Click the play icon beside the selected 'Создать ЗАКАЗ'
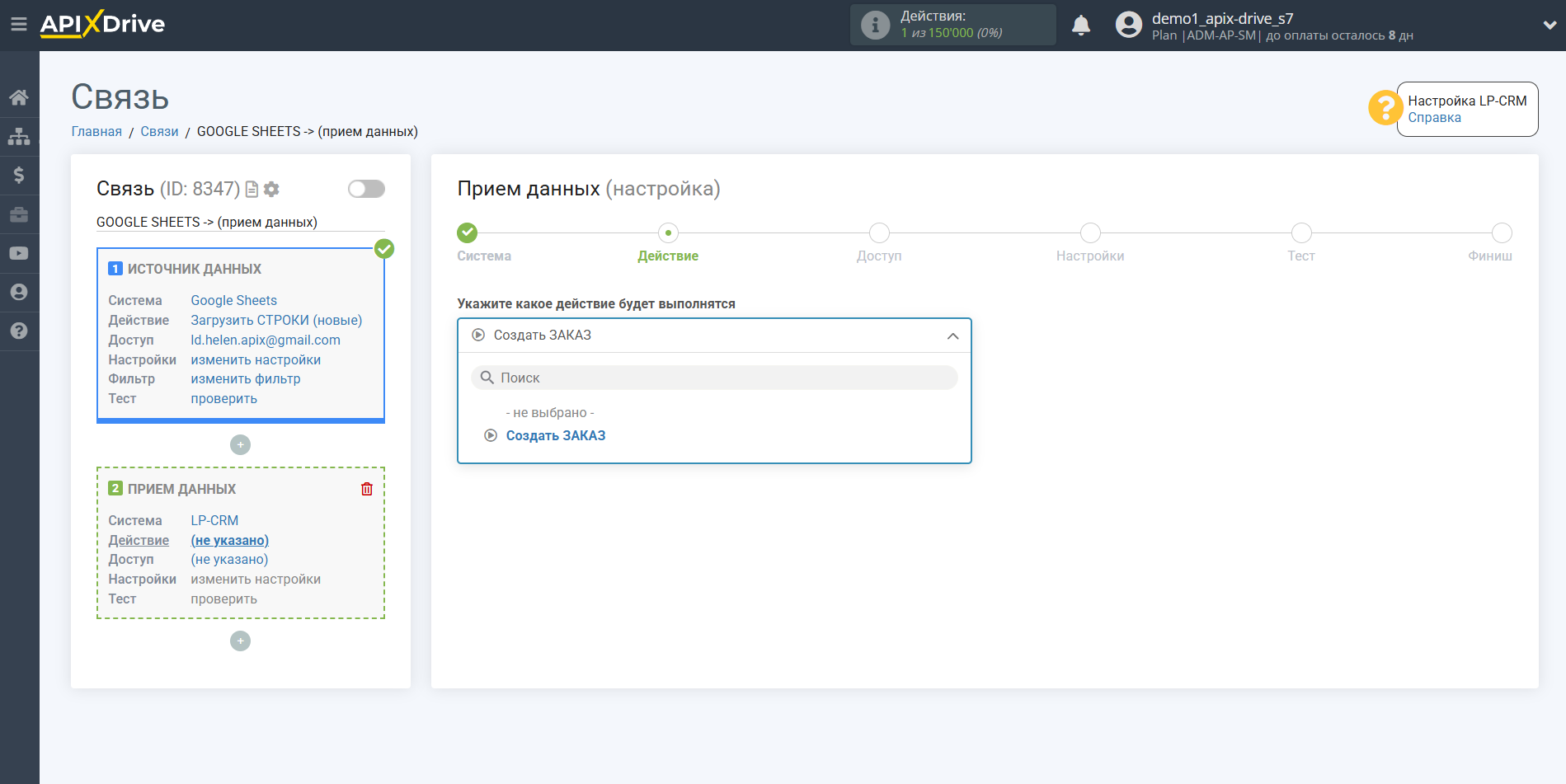This screenshot has height=784, width=1566. pos(478,335)
